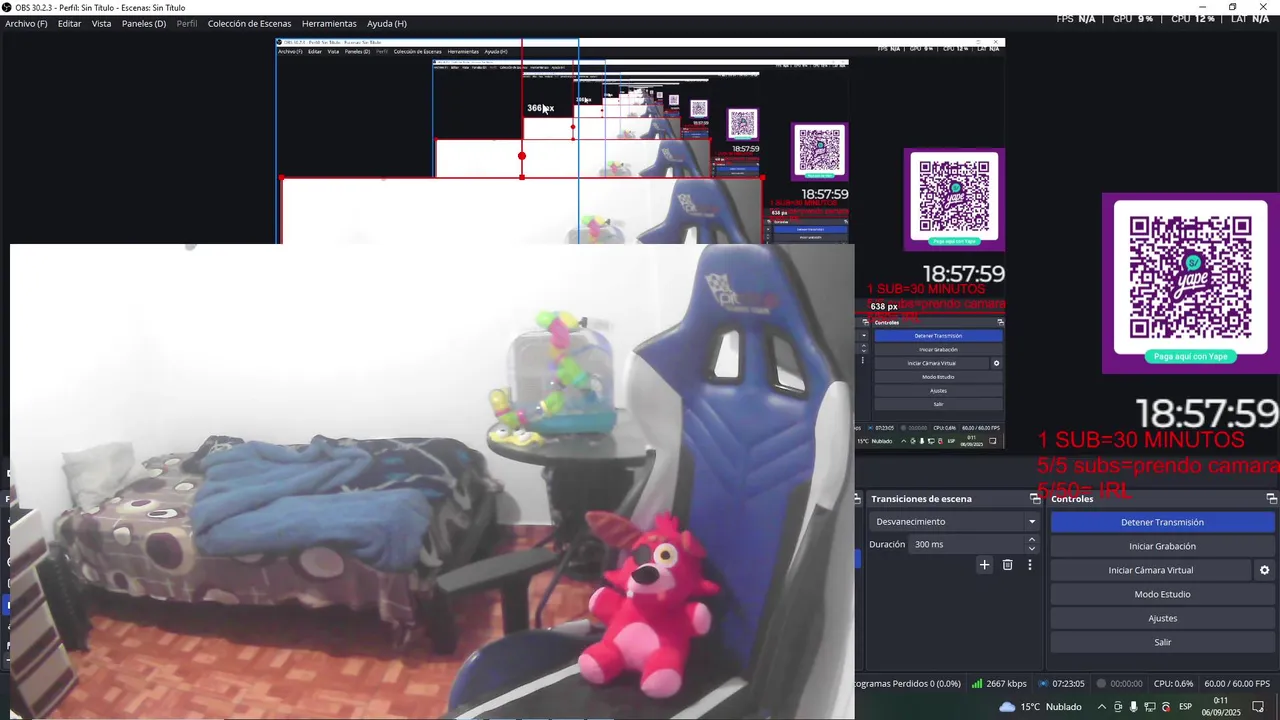Delete the transition using trash icon
The height and width of the screenshot is (720, 1280).
[x=1007, y=565]
